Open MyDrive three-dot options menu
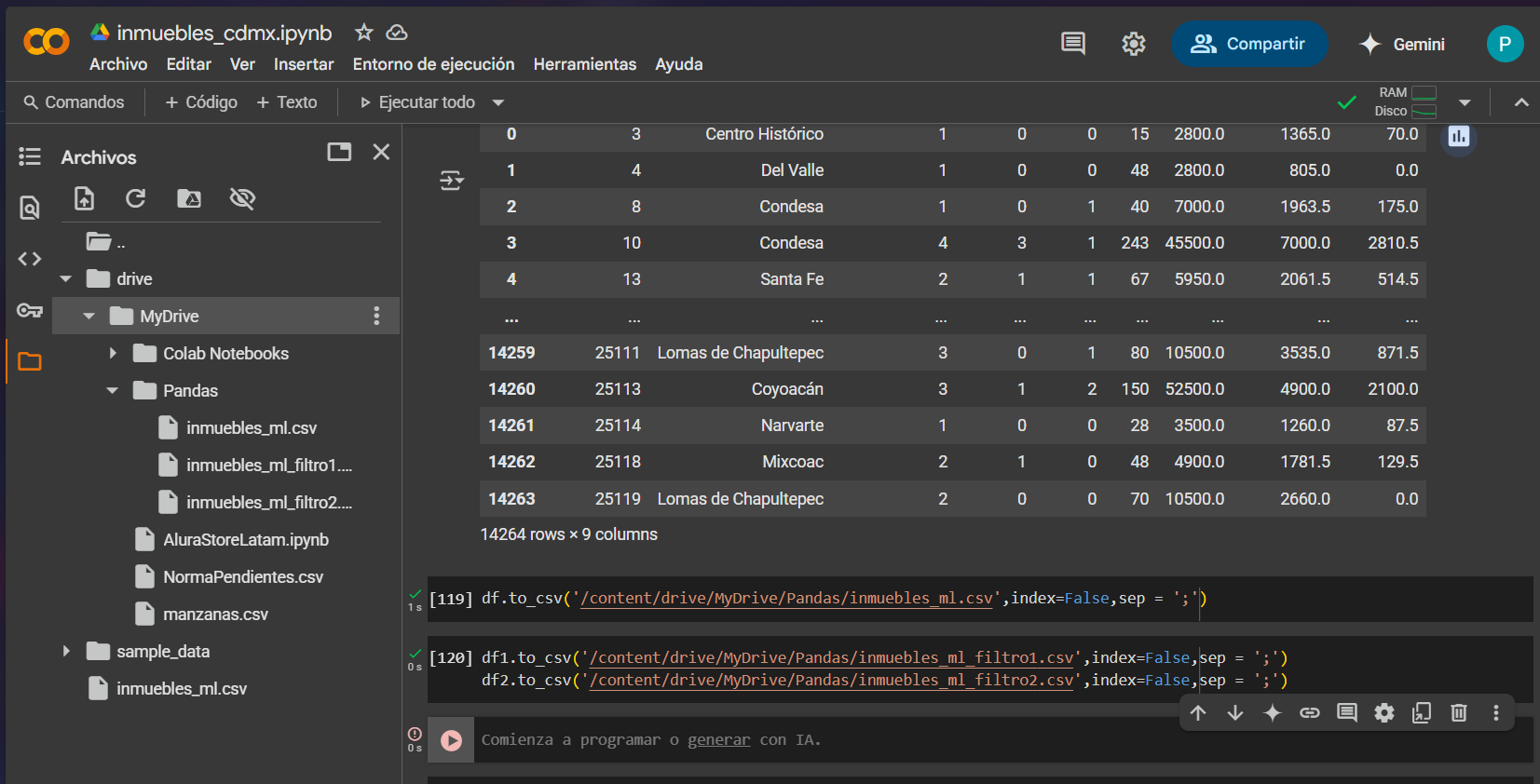This screenshot has height=784, width=1540. pyautogui.click(x=376, y=316)
